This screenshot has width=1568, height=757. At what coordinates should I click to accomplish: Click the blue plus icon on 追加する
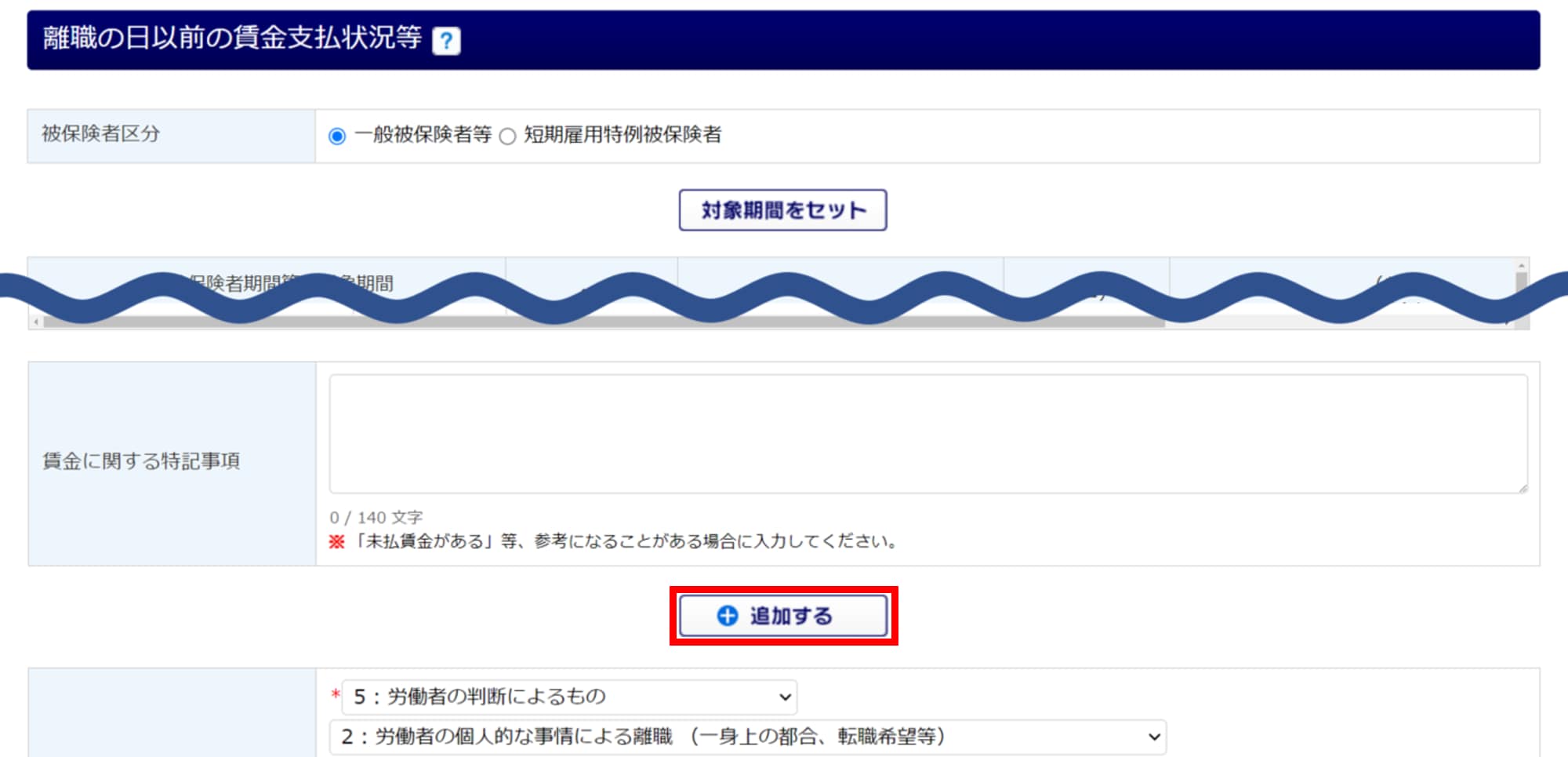click(x=728, y=616)
